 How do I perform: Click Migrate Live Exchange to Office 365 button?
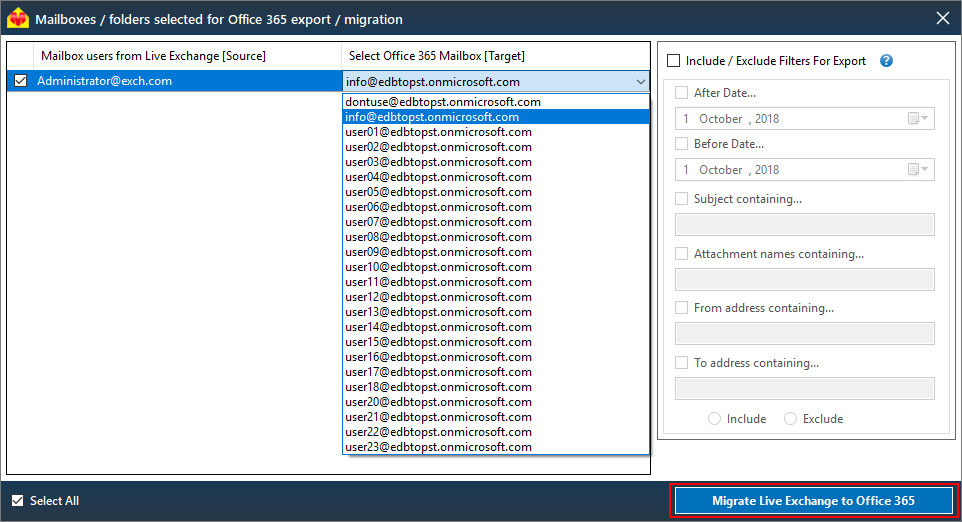pos(813,501)
